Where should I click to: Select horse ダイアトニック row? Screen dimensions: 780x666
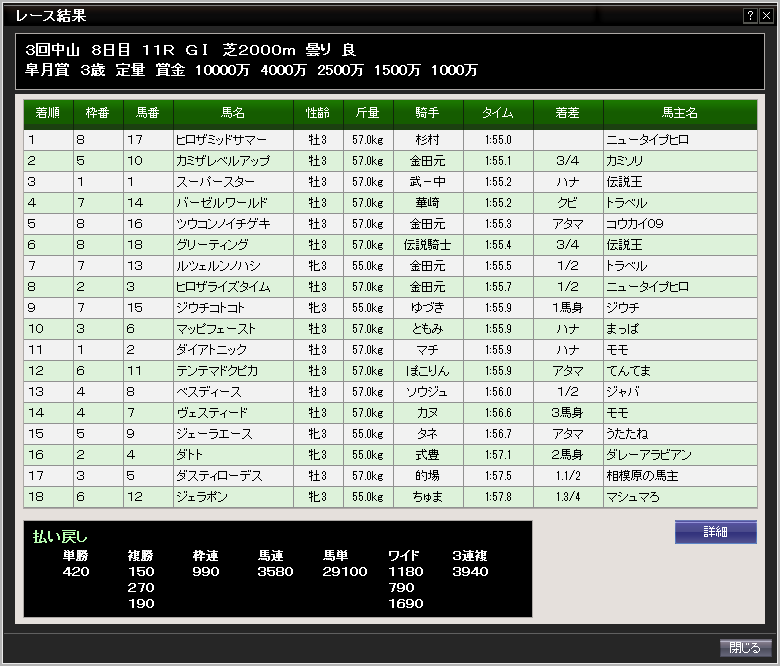[390, 350]
